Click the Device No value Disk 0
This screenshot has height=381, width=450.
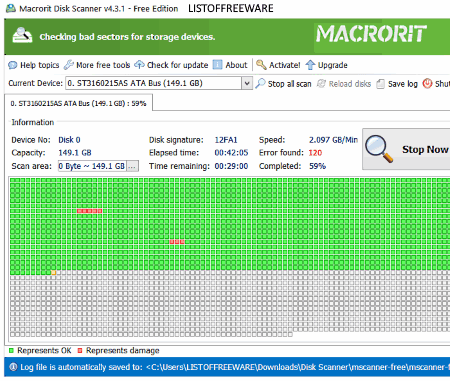69,140
